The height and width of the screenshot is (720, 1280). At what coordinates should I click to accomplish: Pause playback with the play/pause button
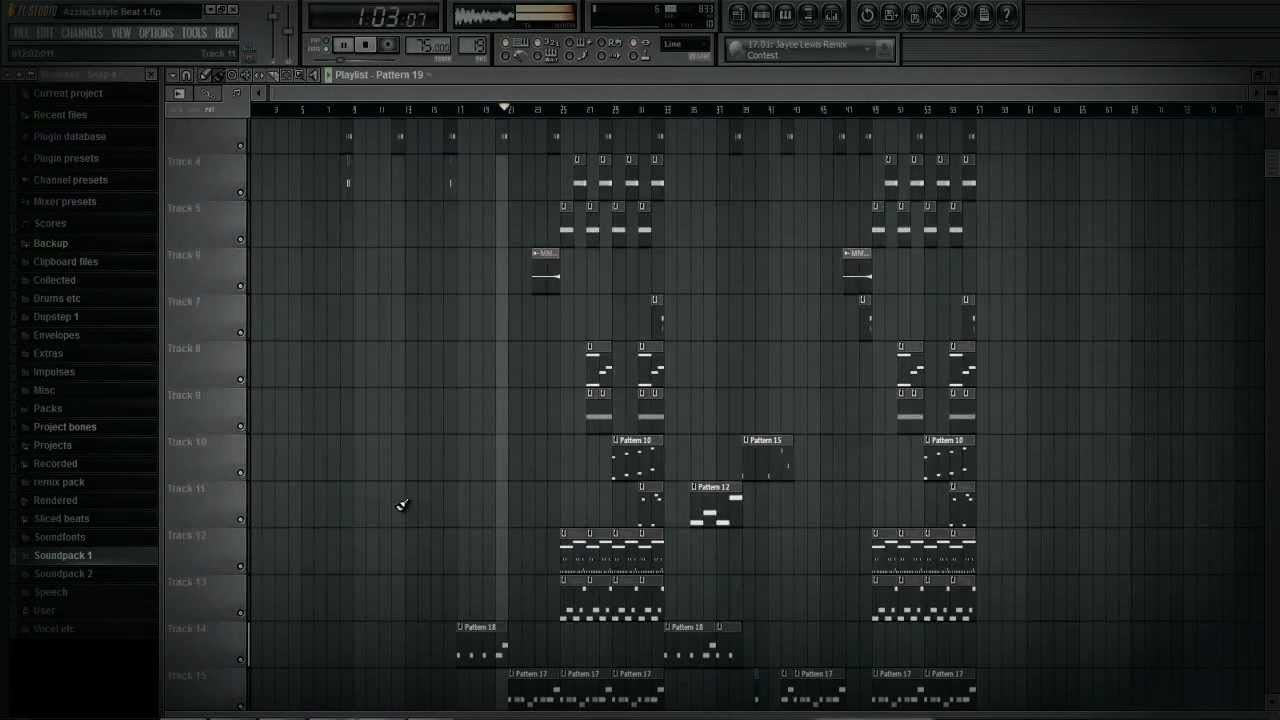click(x=343, y=45)
